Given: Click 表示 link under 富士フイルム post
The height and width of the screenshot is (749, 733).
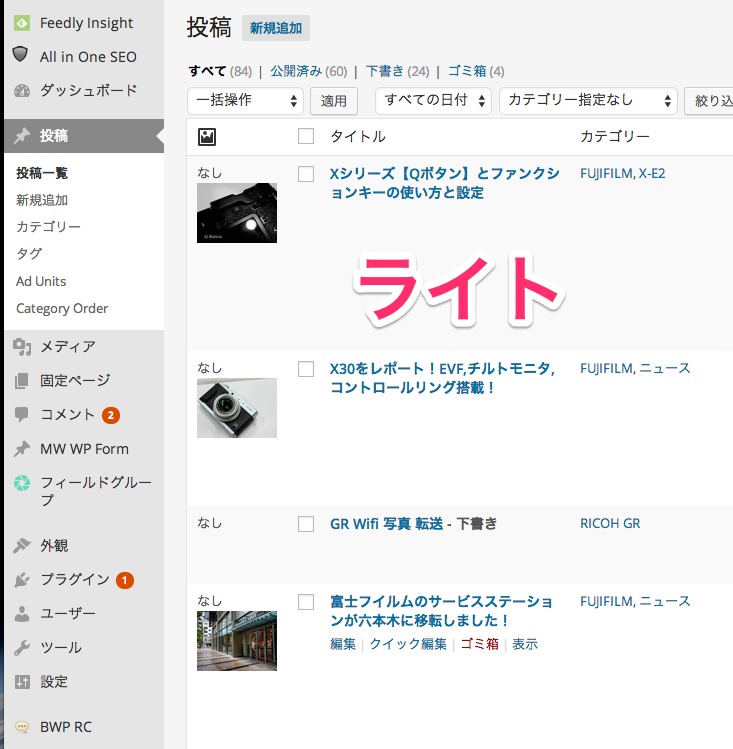Looking at the screenshot, I should tap(525, 644).
